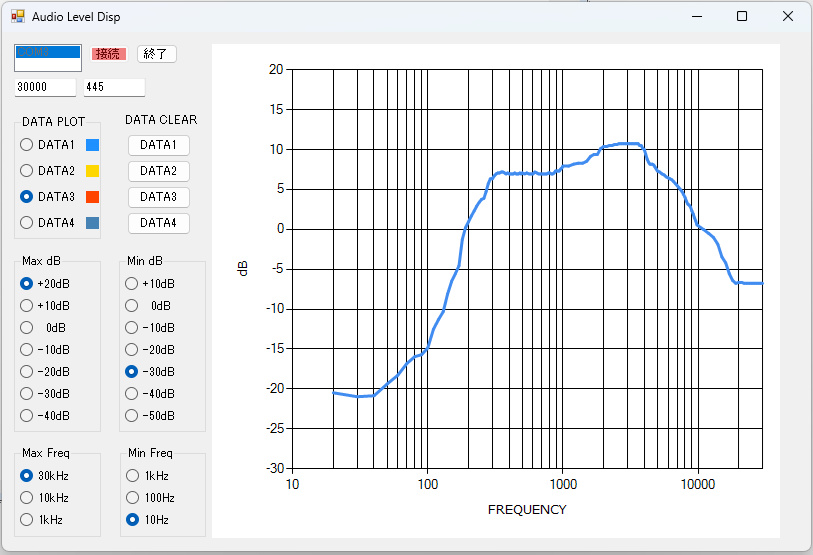Select COM3 in the port list
This screenshot has height=555, width=813.
(x=46, y=52)
